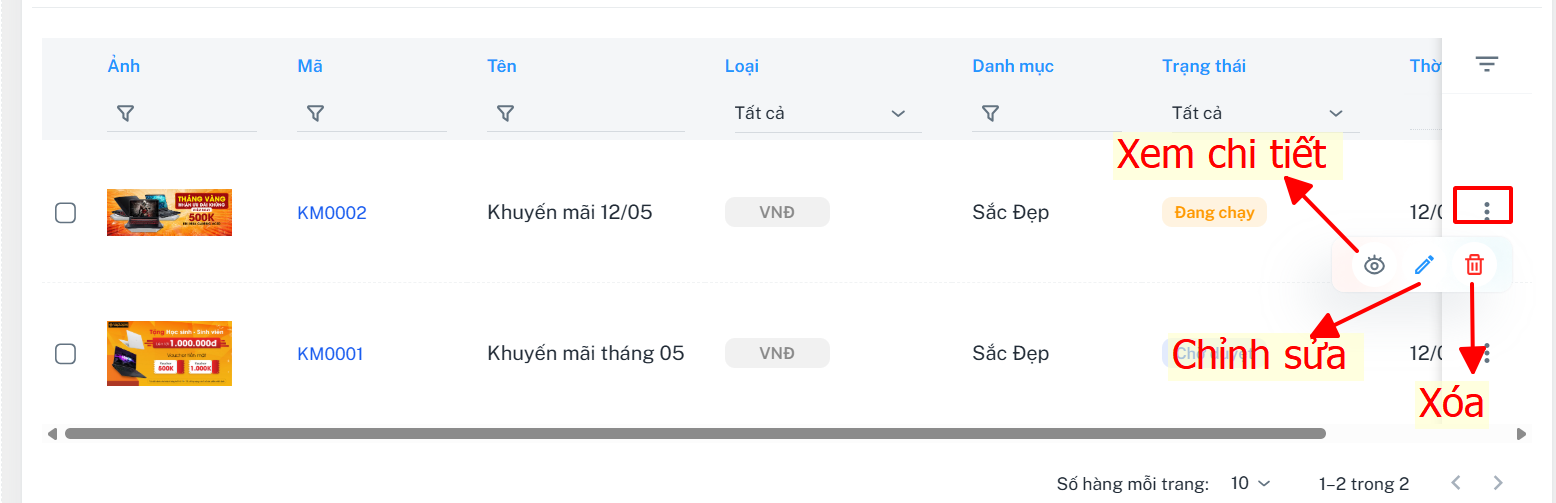The height and width of the screenshot is (503, 1556).
Task: Click the horizontal scrollbar under the table
Action: [695, 434]
